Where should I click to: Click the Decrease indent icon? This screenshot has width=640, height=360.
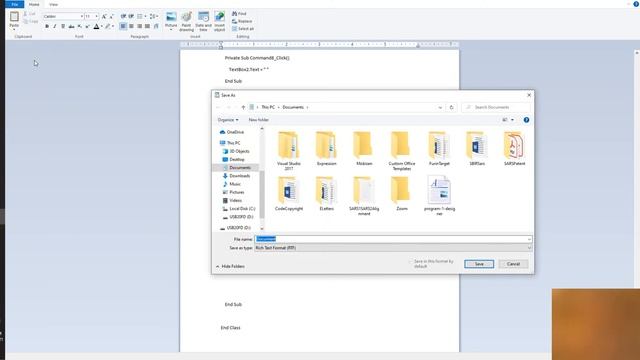tap(123, 16)
